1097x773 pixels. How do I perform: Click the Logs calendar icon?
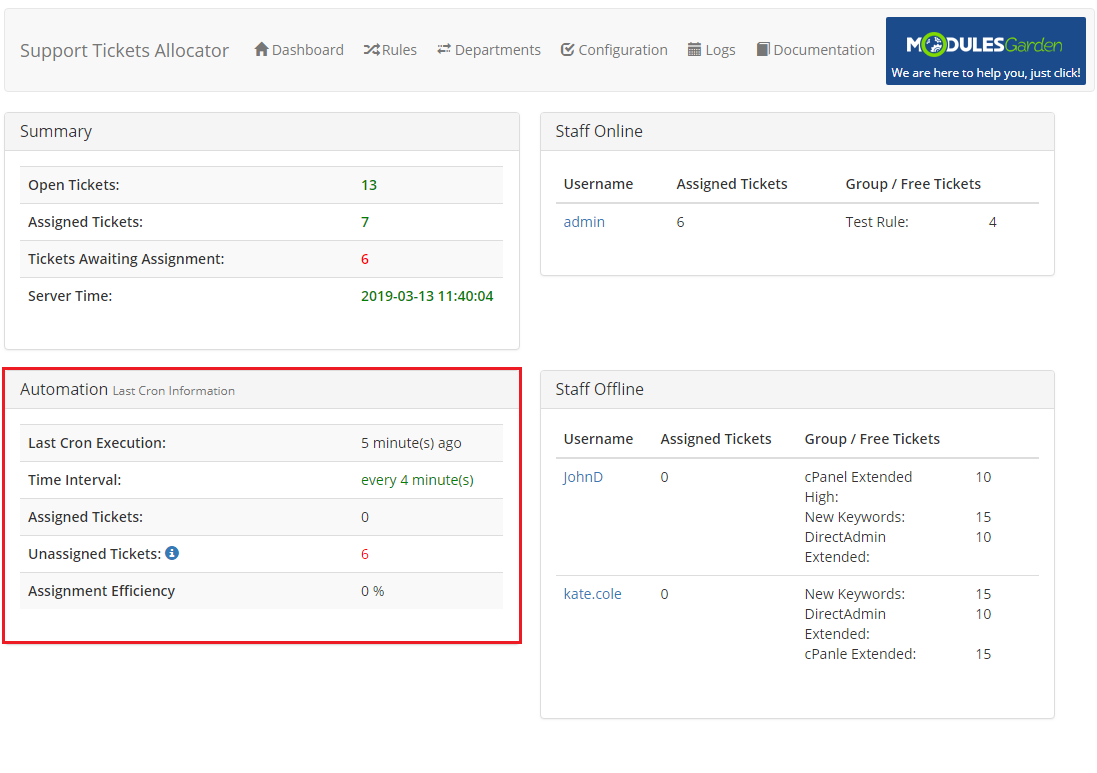pyautogui.click(x=694, y=50)
